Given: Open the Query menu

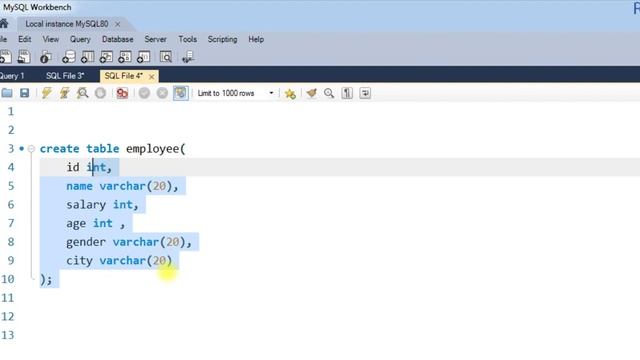Looking at the screenshot, I should click(x=80, y=40).
